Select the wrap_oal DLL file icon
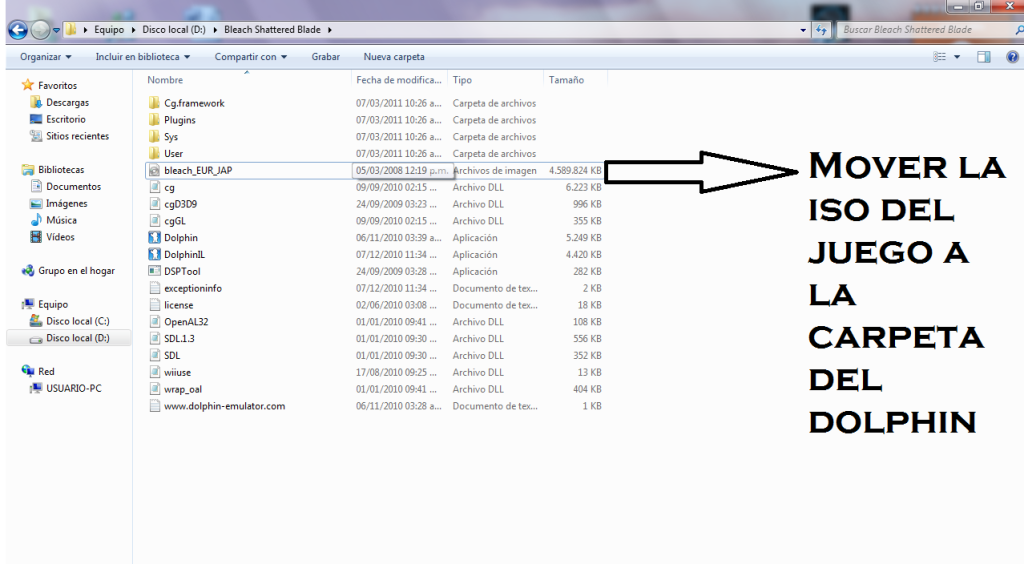The width and height of the screenshot is (1024, 564). [x=154, y=389]
